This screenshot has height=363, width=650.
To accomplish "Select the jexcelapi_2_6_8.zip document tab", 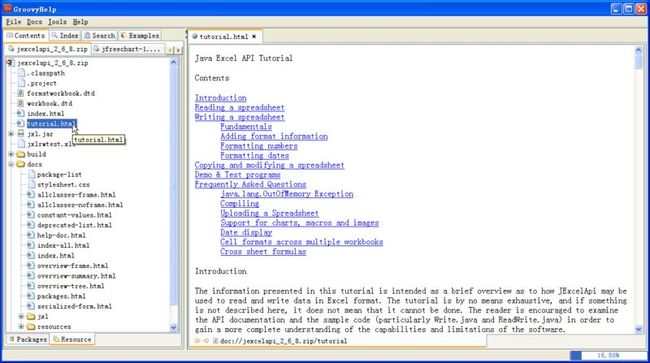I will (x=48, y=49).
